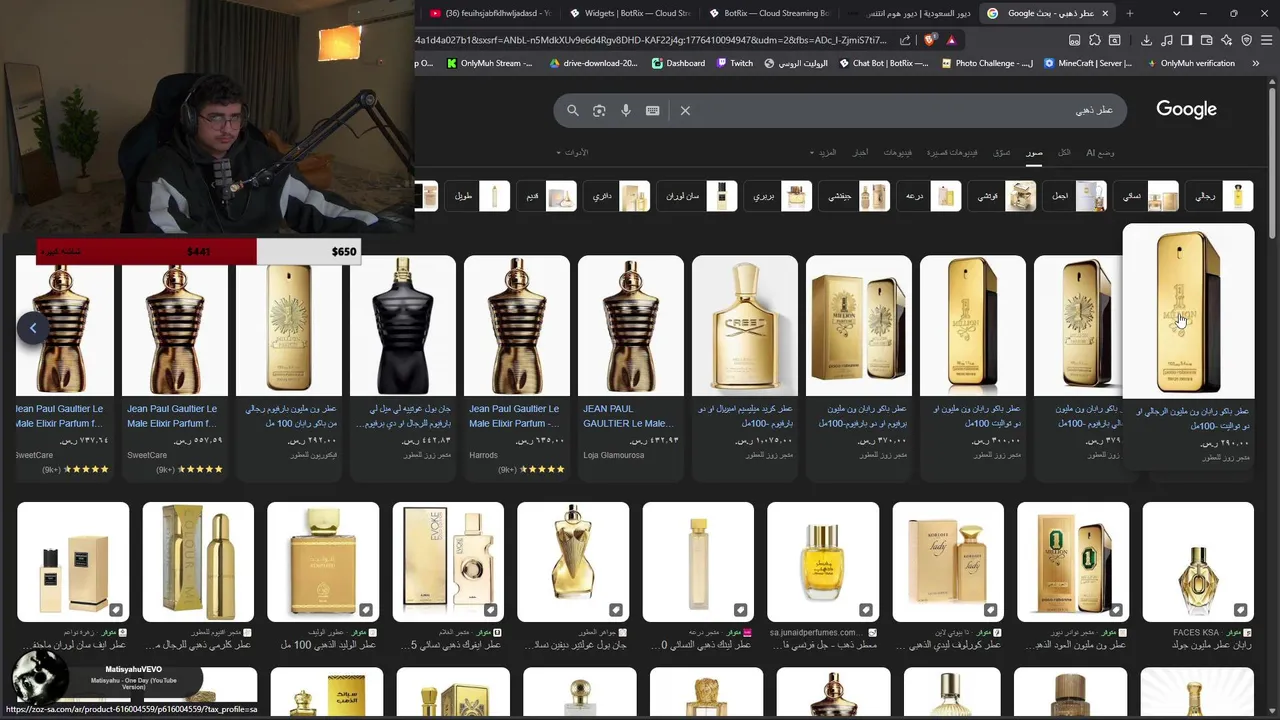Toggle the browser sidebar panel icon
The image size is (1280, 720).
click(x=1186, y=40)
